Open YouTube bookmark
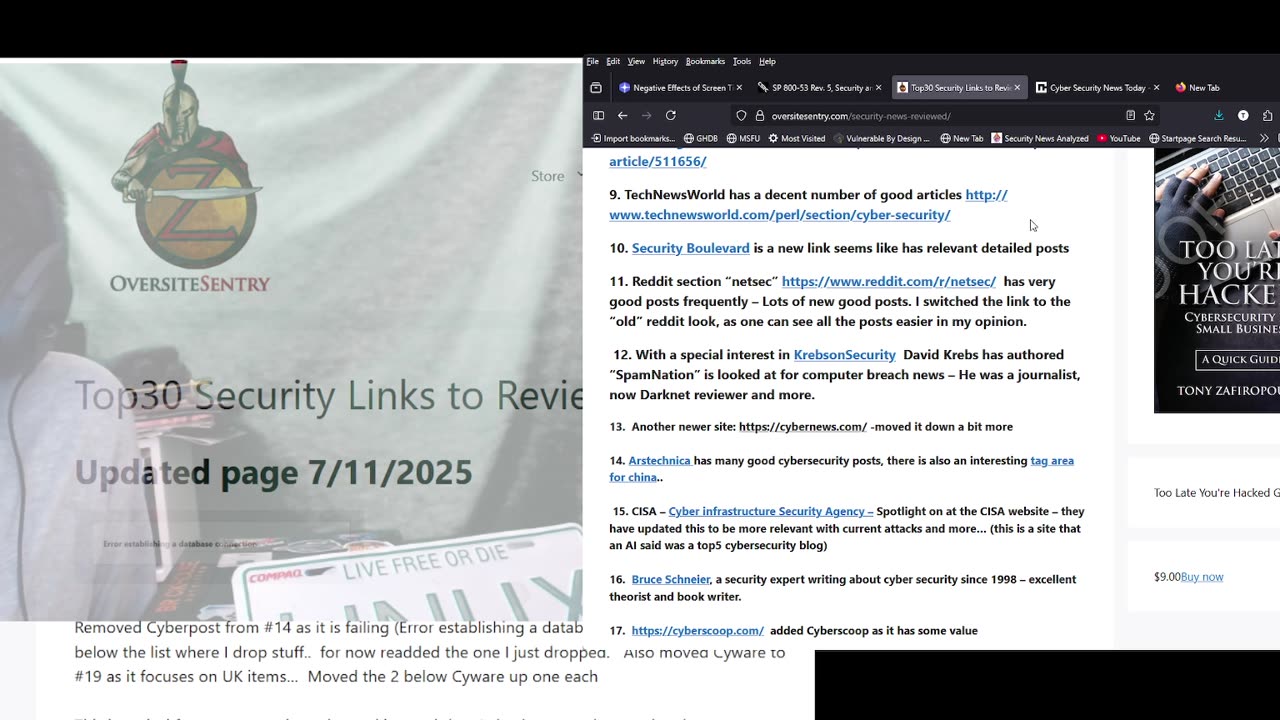This screenshot has width=1280, height=720. point(1119,138)
